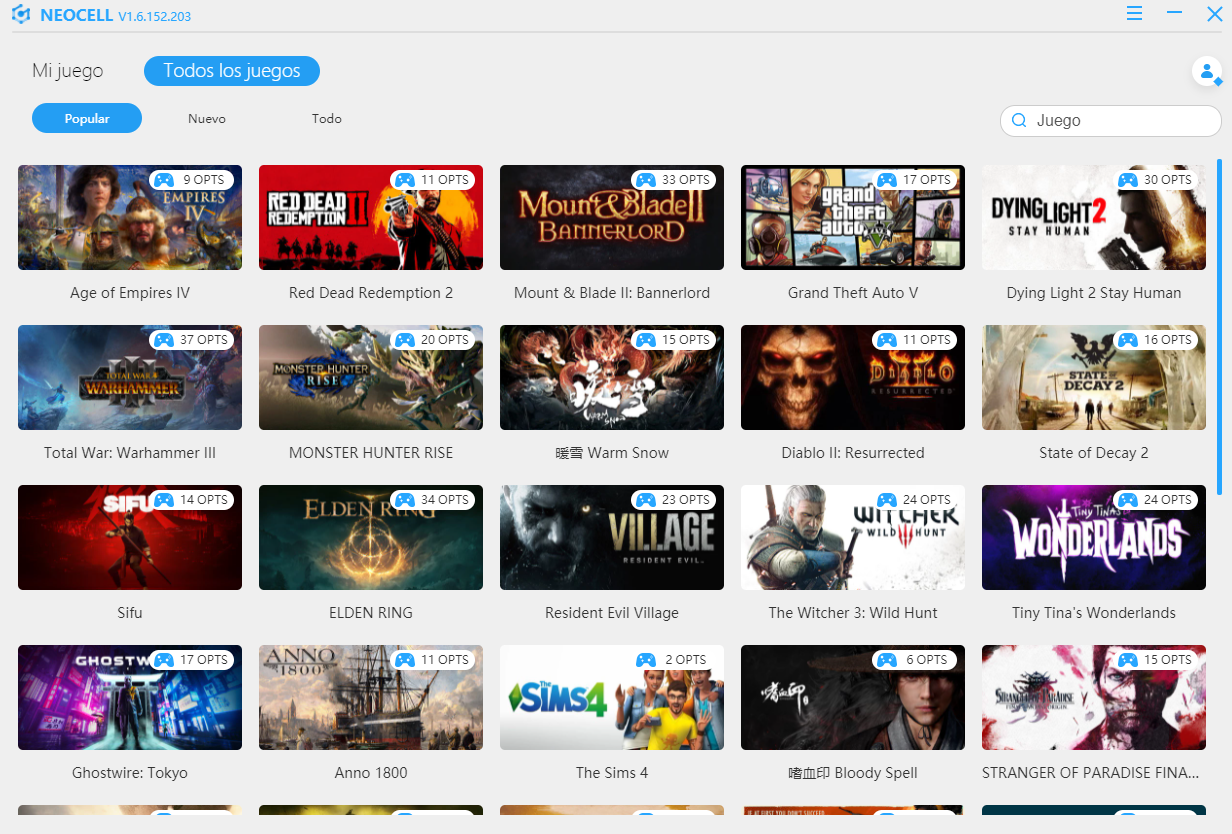
Task: Click the "Grand Theft Auto V" title text
Action: (853, 293)
